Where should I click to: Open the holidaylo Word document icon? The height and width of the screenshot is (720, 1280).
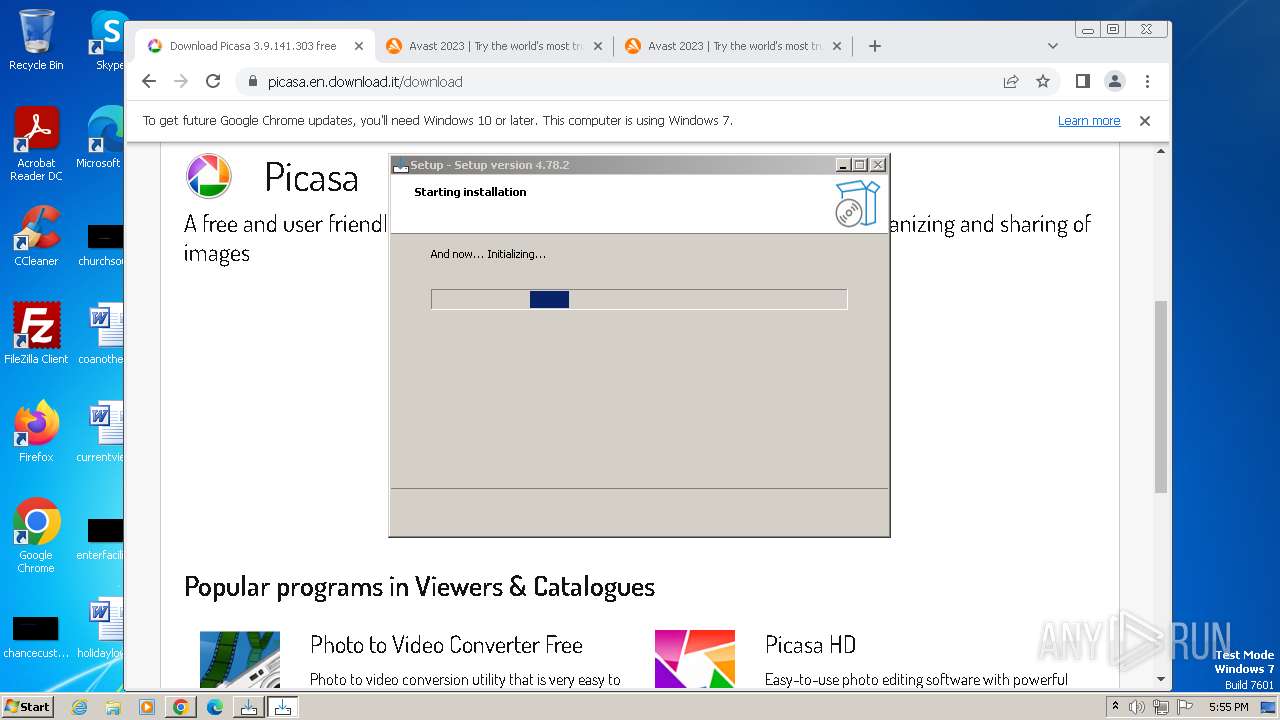(x=102, y=628)
